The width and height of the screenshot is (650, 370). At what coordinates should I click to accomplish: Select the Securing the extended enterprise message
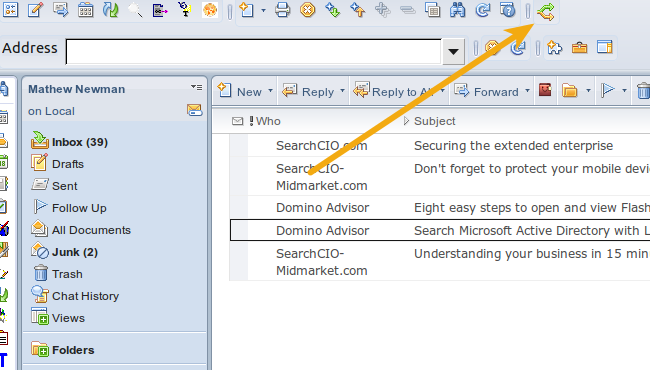click(439, 145)
